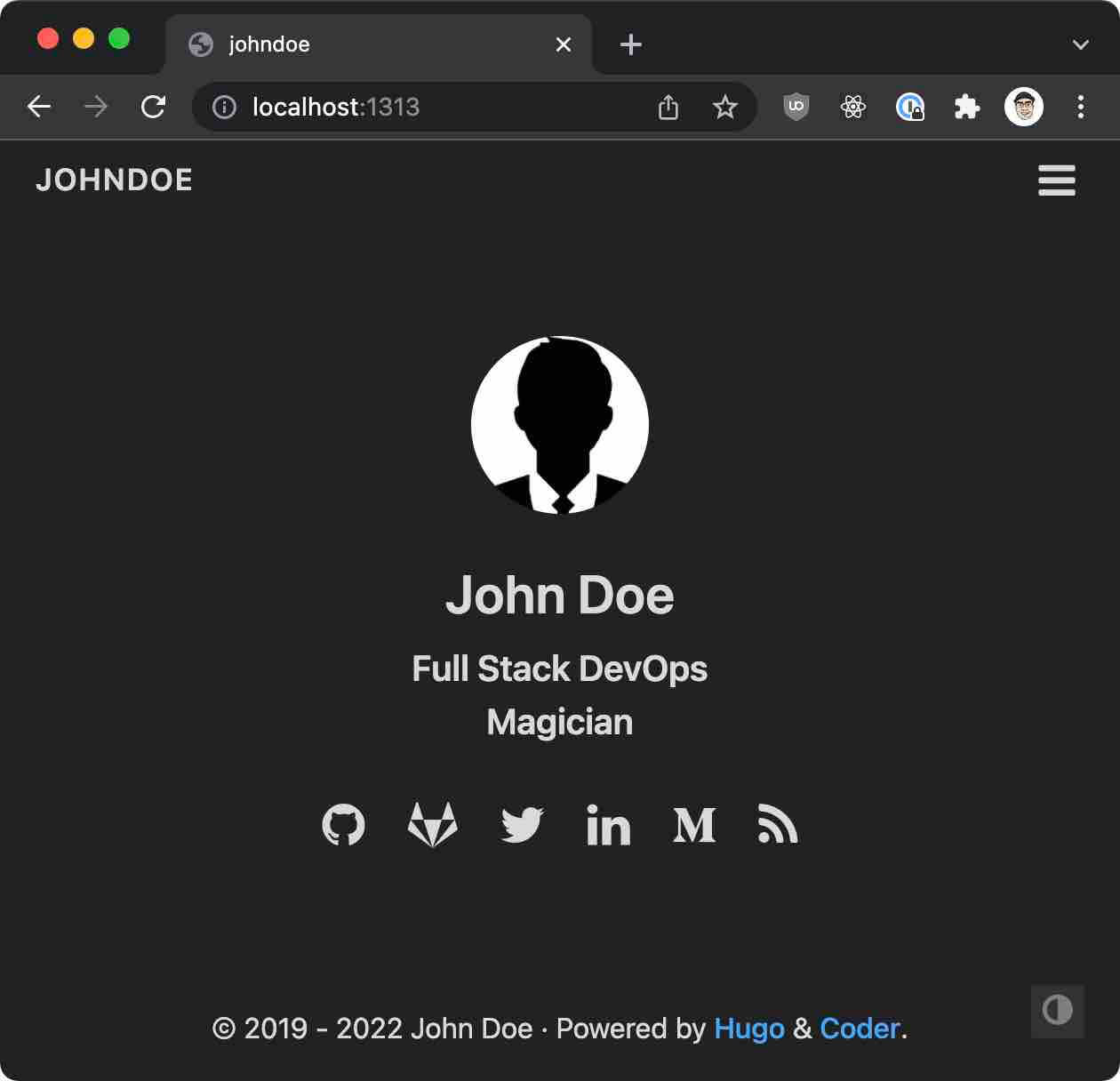The height and width of the screenshot is (1081, 1120).
Task: Visit the LinkedIn icon link
Action: (x=609, y=825)
